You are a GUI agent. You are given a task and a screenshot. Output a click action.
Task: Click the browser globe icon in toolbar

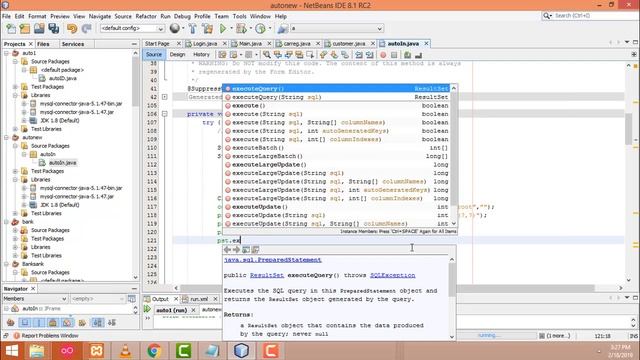pos(175,28)
